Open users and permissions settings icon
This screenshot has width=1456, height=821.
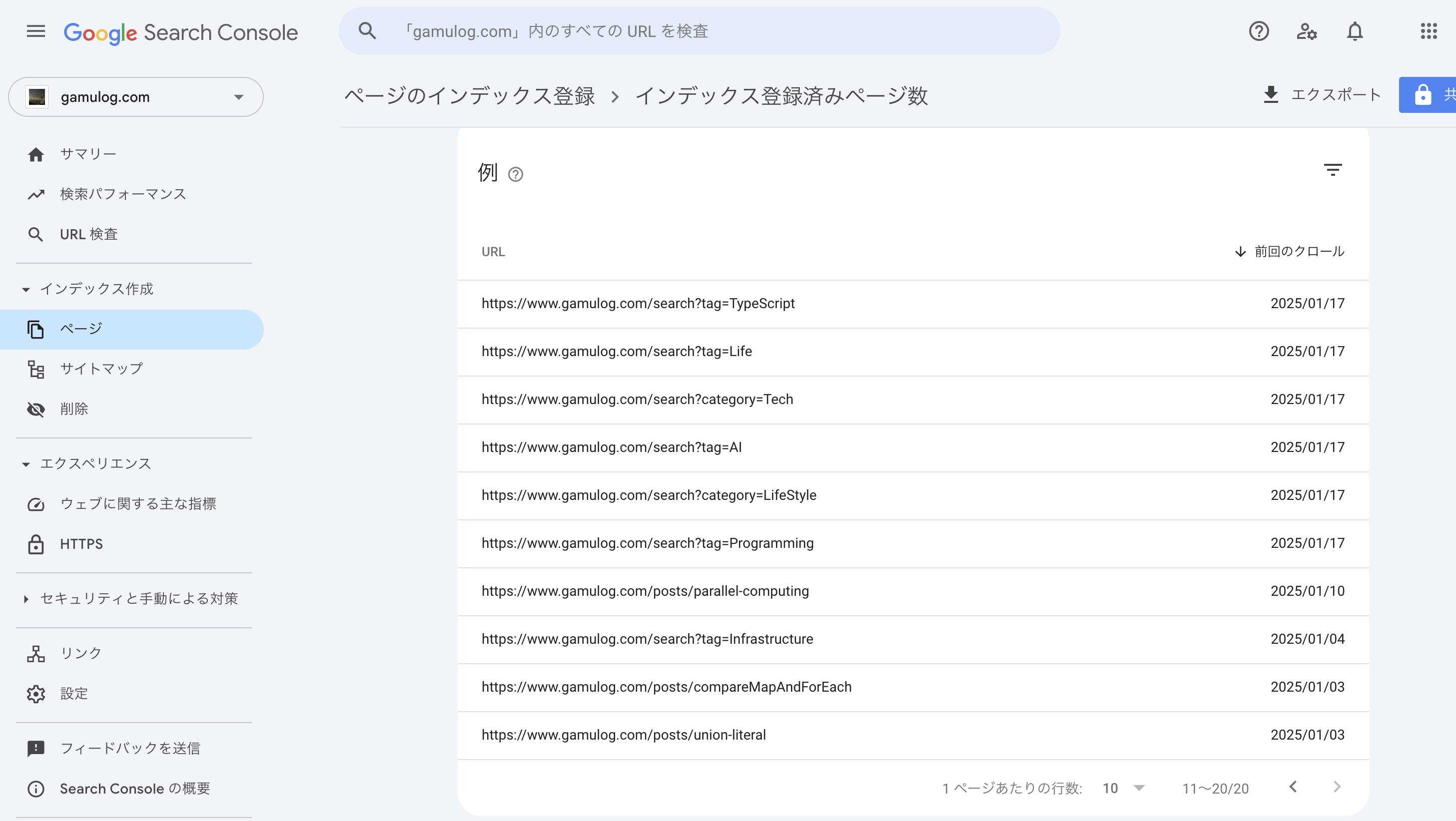click(x=1307, y=31)
